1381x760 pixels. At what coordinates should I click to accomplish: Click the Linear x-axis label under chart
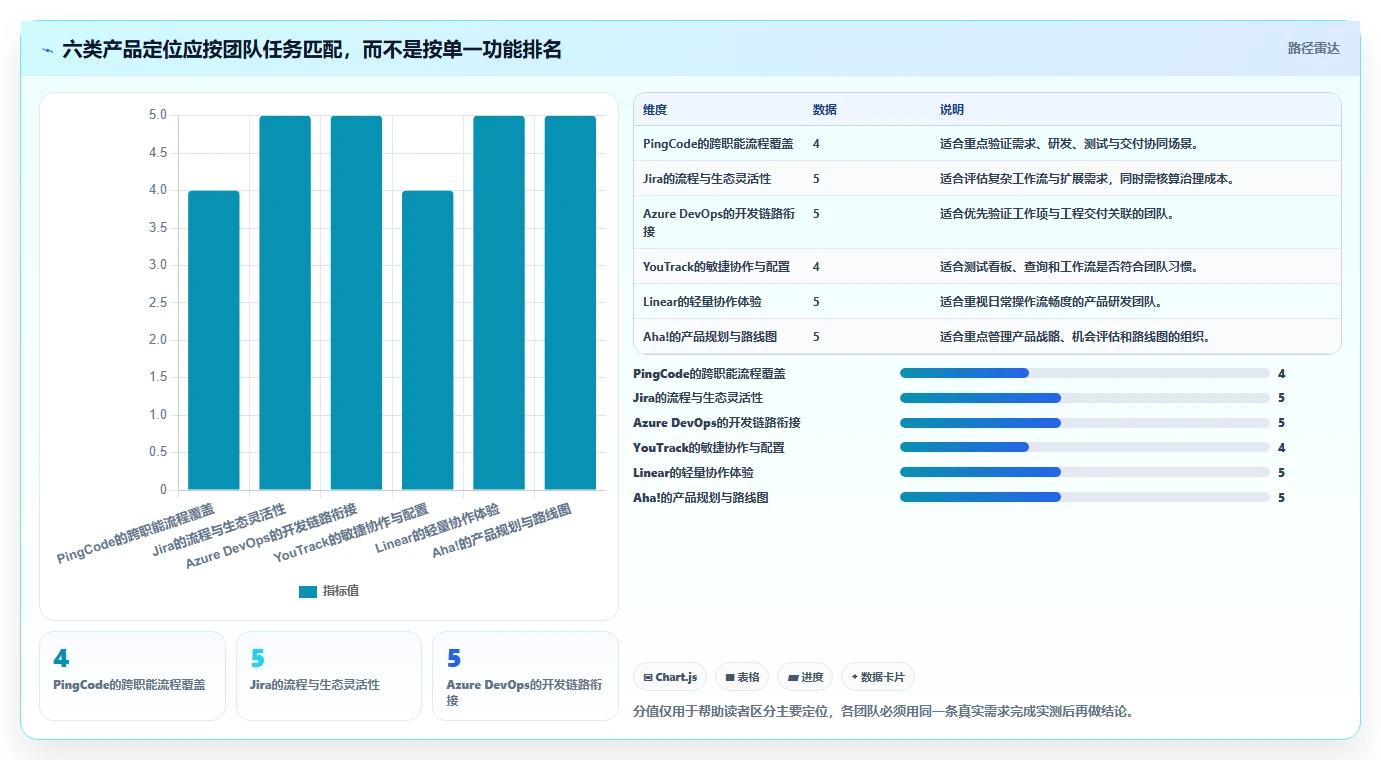(x=437, y=527)
